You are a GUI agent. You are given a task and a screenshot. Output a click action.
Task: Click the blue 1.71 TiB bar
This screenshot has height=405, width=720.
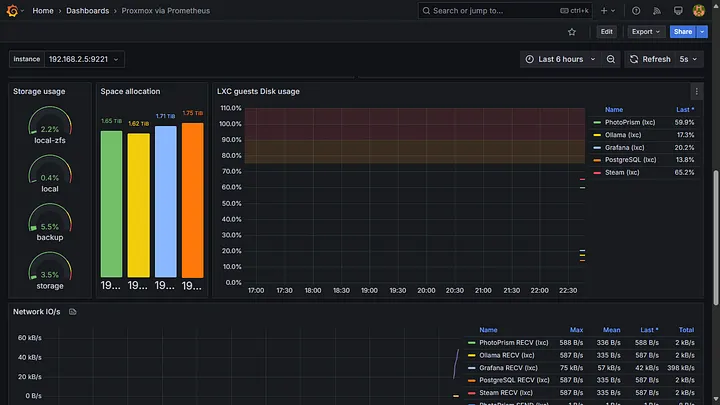pyautogui.click(x=166, y=202)
